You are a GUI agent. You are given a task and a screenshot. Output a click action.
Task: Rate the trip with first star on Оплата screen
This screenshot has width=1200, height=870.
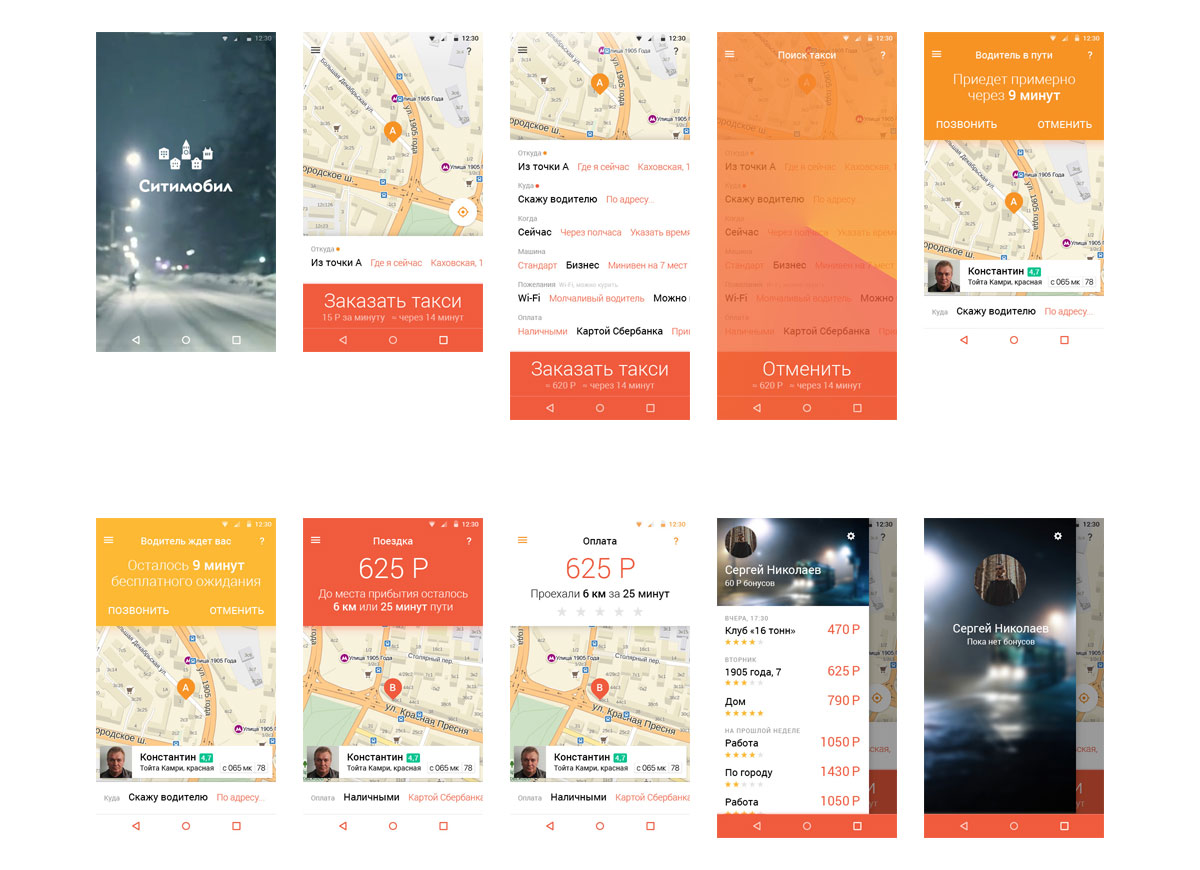562,611
